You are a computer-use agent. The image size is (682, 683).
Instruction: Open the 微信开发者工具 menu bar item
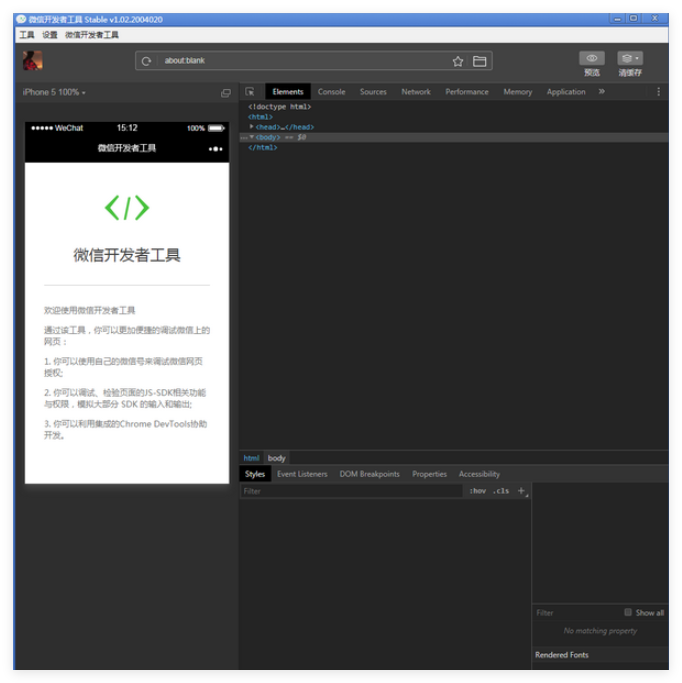tap(91, 35)
